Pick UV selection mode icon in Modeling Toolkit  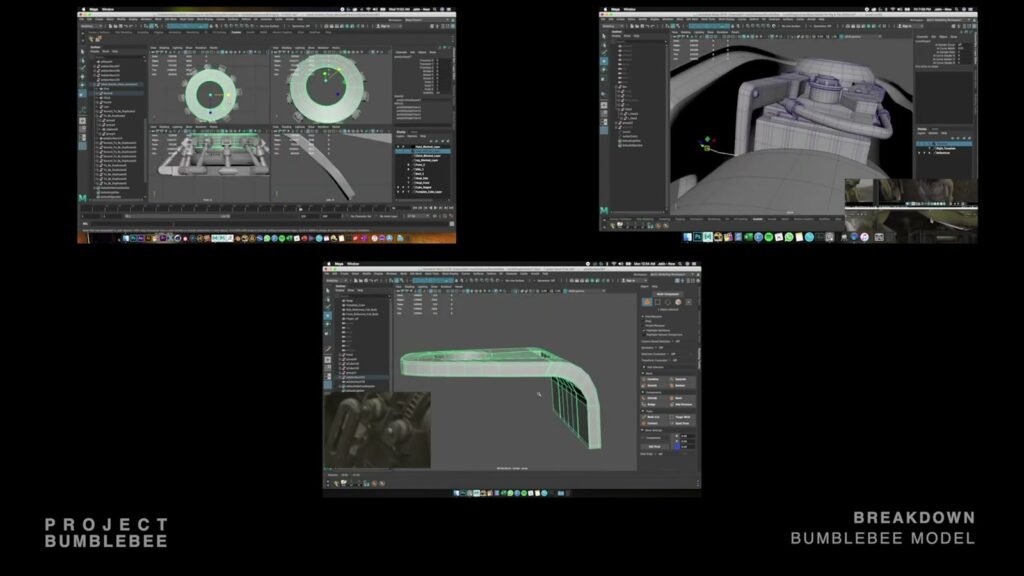pyautogui.click(x=689, y=302)
